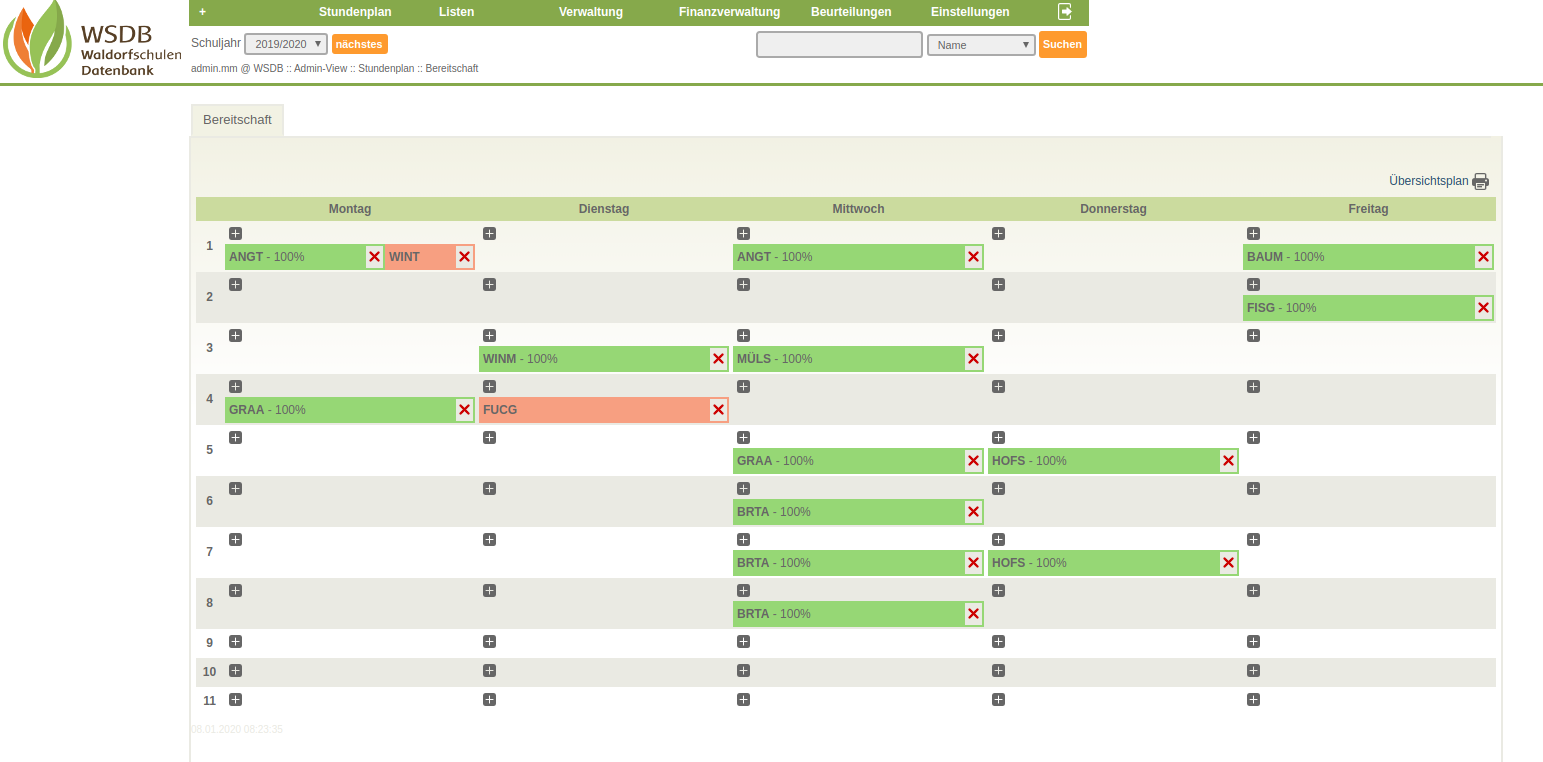The width and height of the screenshot is (1543, 762).
Task: Open the Schuljahr 2019/2020 dropdown
Action: (x=286, y=44)
